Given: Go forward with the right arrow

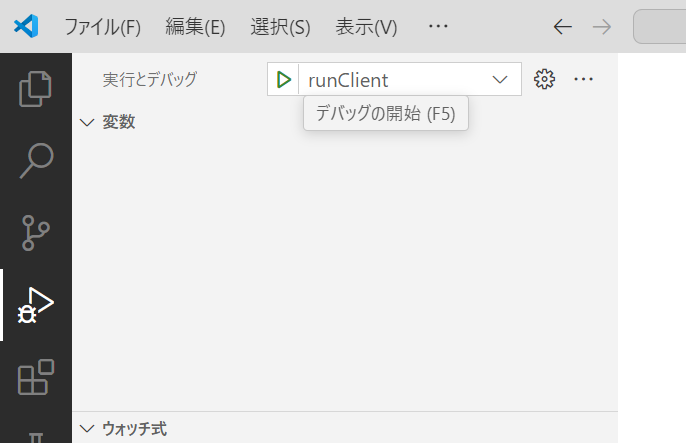Looking at the screenshot, I should click(x=602, y=27).
